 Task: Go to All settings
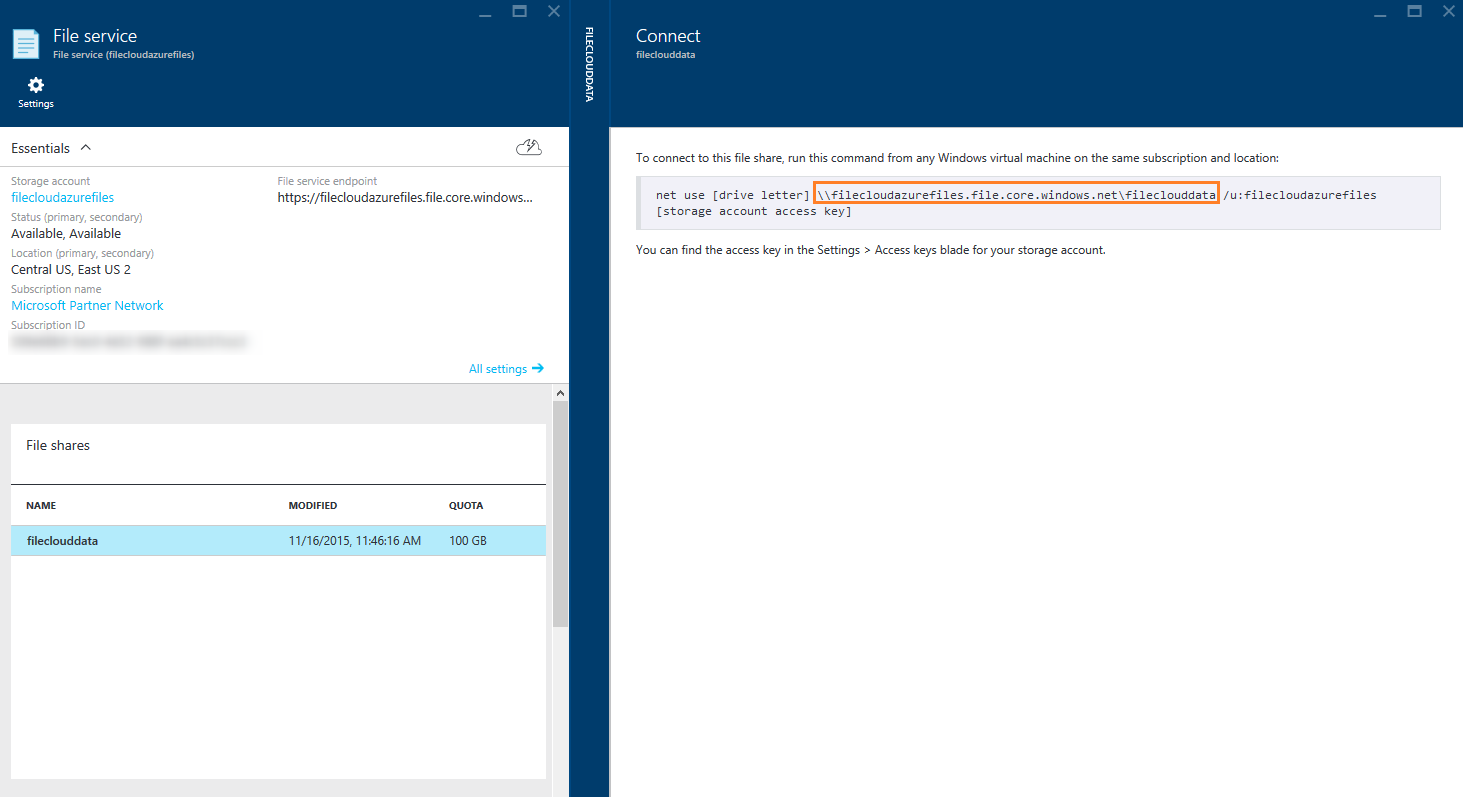[506, 369]
